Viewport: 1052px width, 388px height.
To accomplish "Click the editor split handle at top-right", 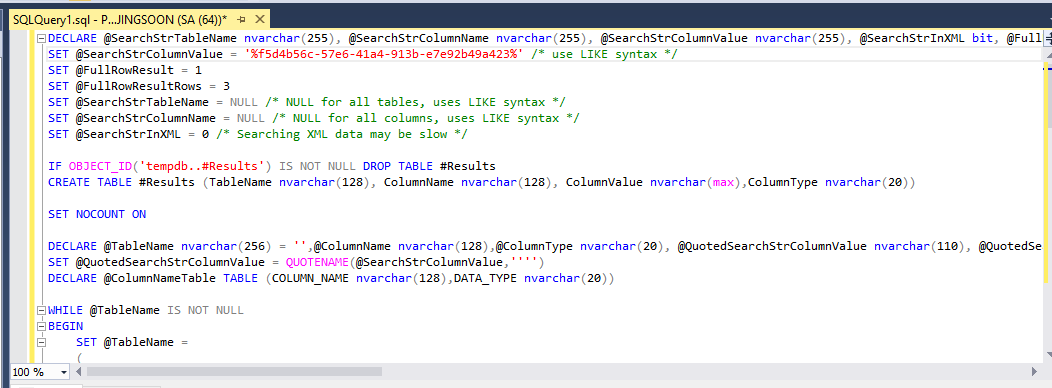I will tap(1047, 38).
